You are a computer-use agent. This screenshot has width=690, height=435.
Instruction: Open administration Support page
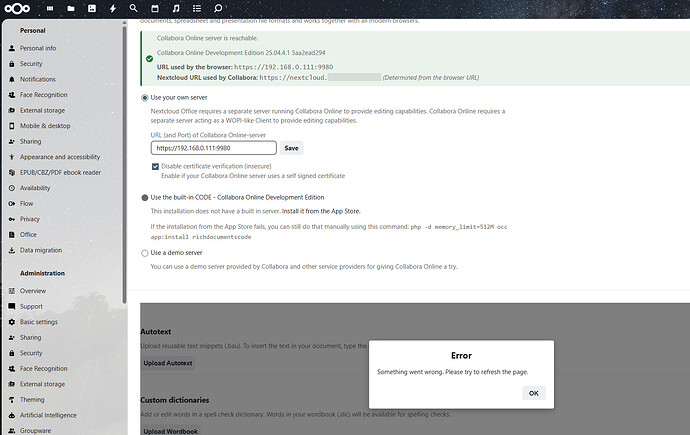point(31,307)
